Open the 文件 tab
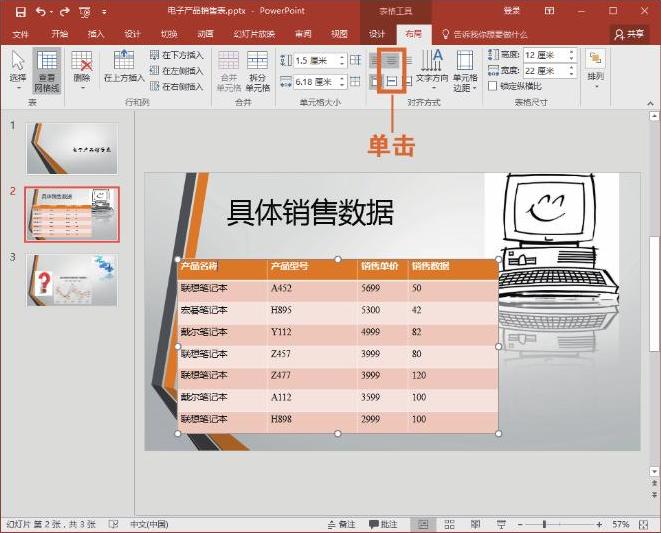This screenshot has width=661, height=533. point(21,34)
